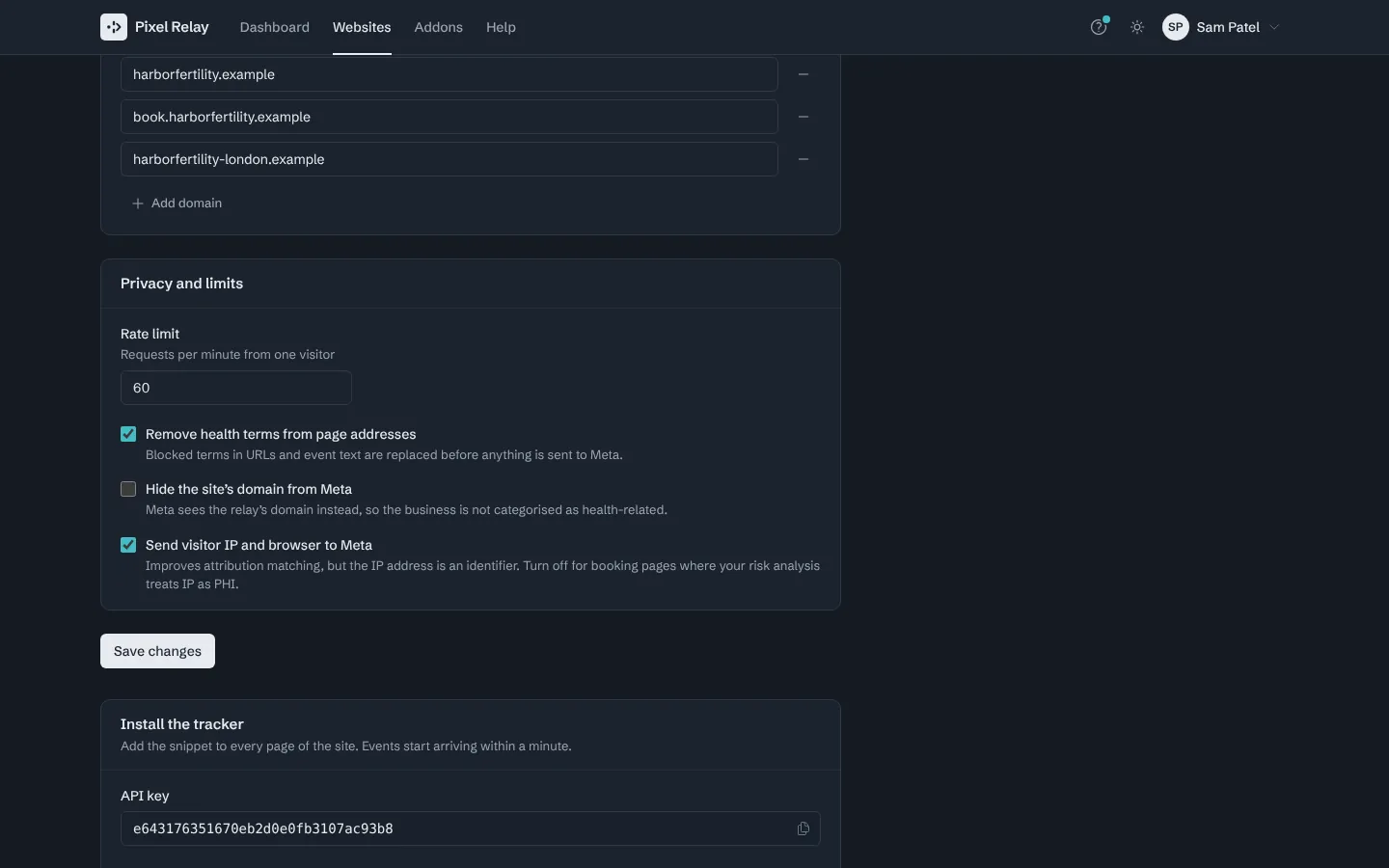Image resolution: width=1389 pixels, height=868 pixels.
Task: Uncheck Remove health terms from page addresses
Action: click(x=128, y=434)
